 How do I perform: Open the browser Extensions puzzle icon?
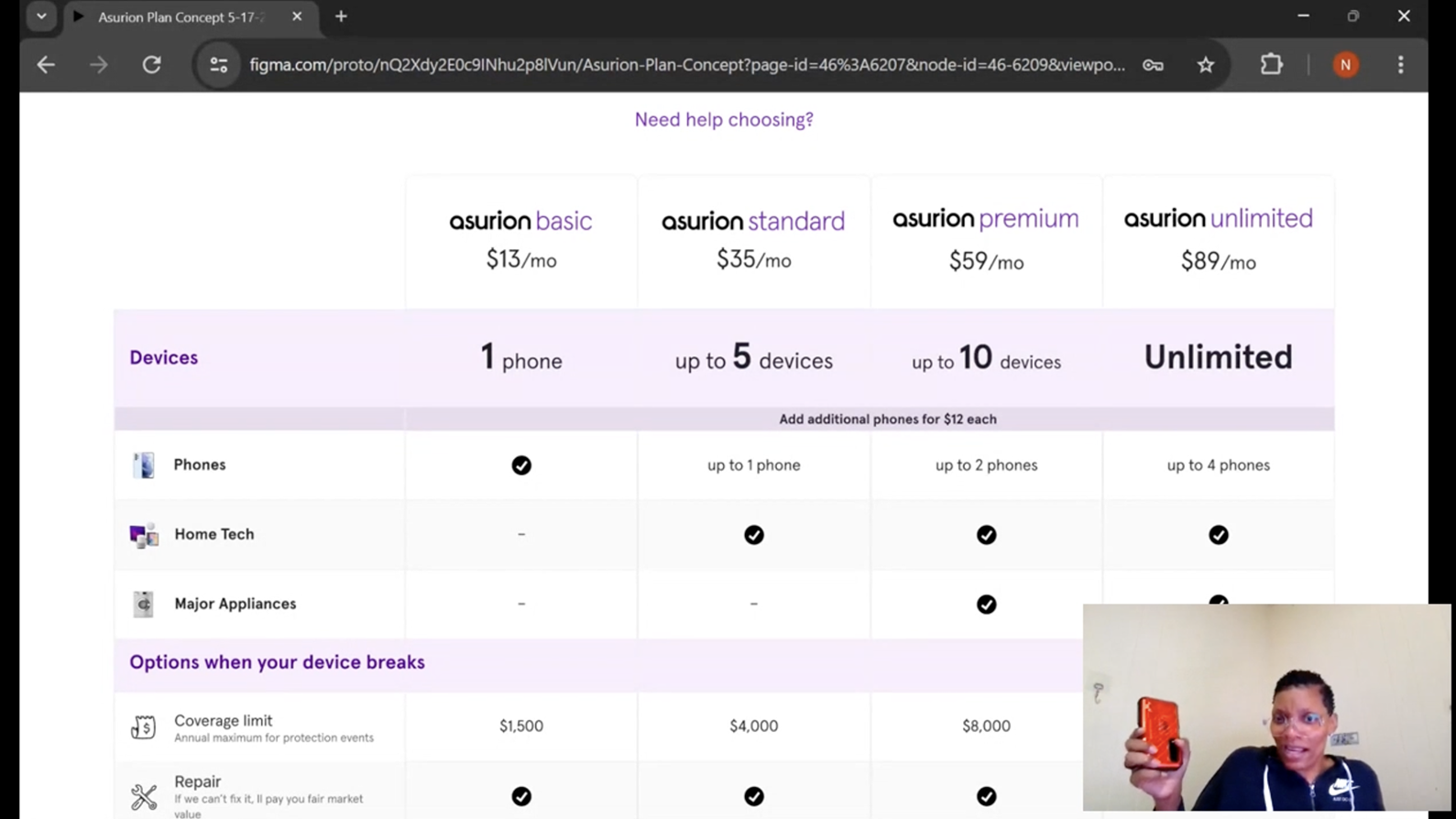(1272, 65)
